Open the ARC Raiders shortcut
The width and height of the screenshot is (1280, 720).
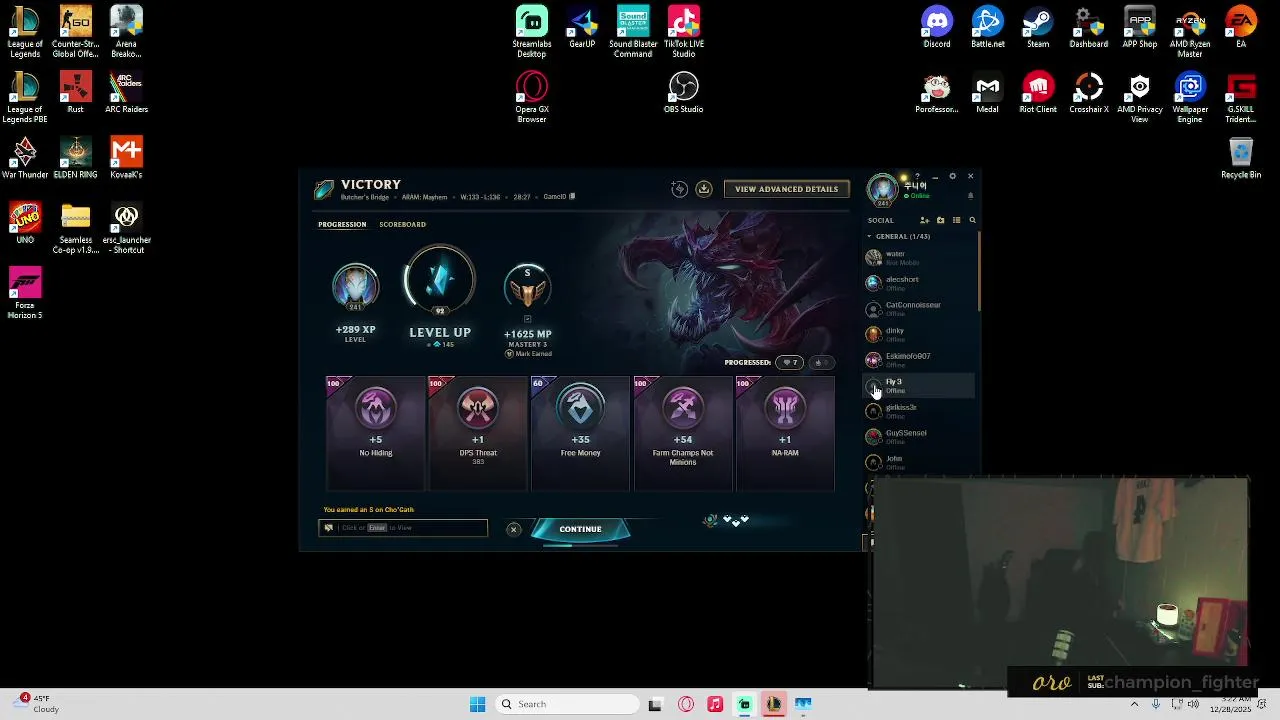(126, 93)
